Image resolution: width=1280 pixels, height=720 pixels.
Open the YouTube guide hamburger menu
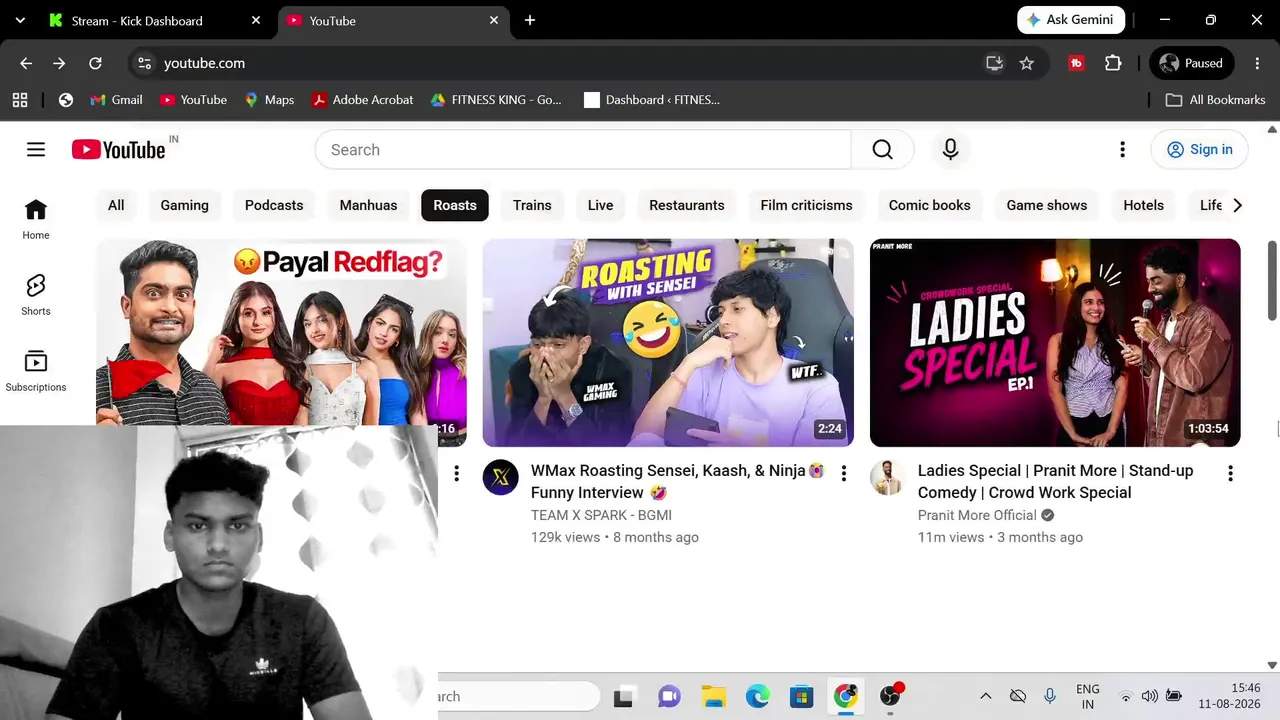pos(36,149)
